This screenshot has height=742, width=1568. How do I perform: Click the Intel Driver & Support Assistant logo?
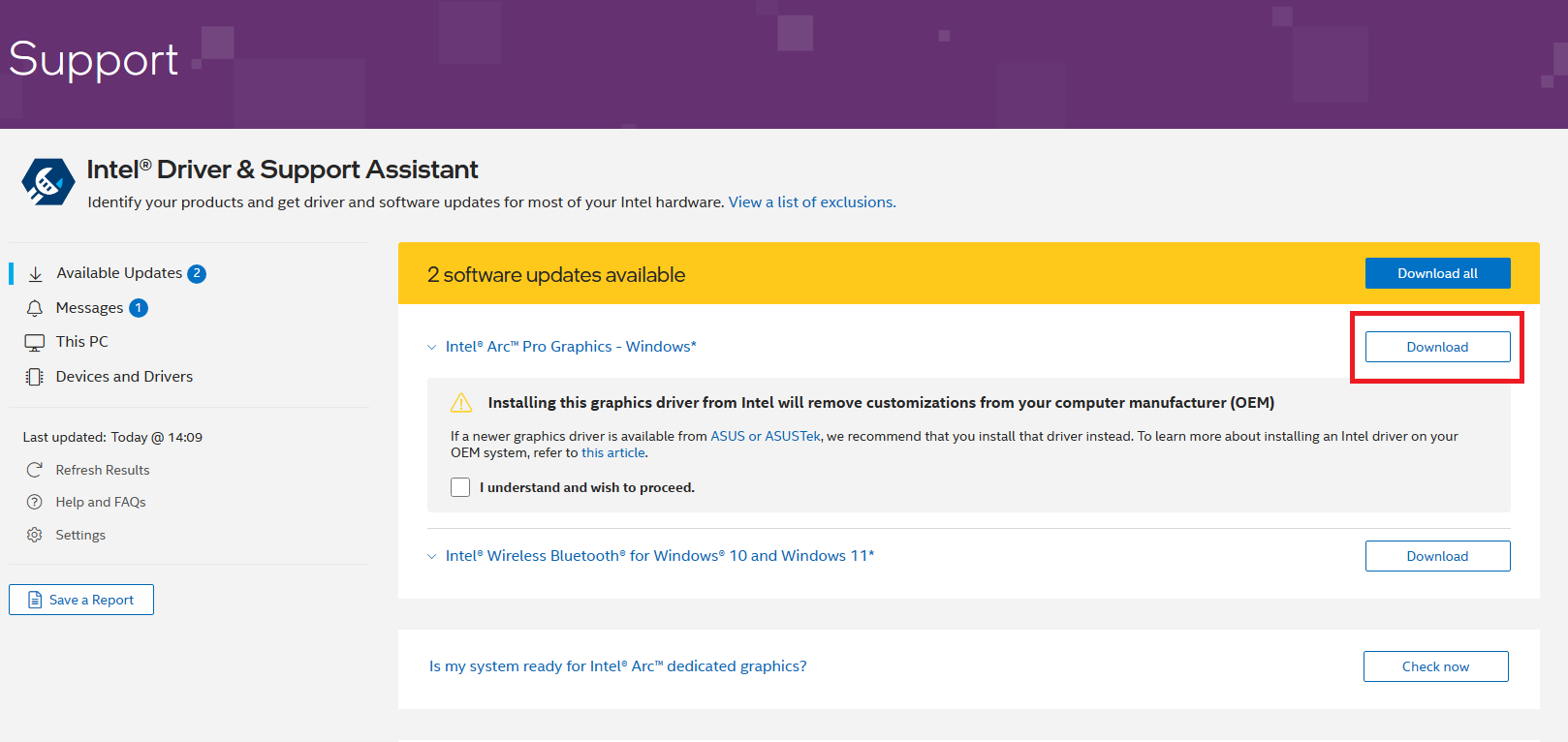48,182
